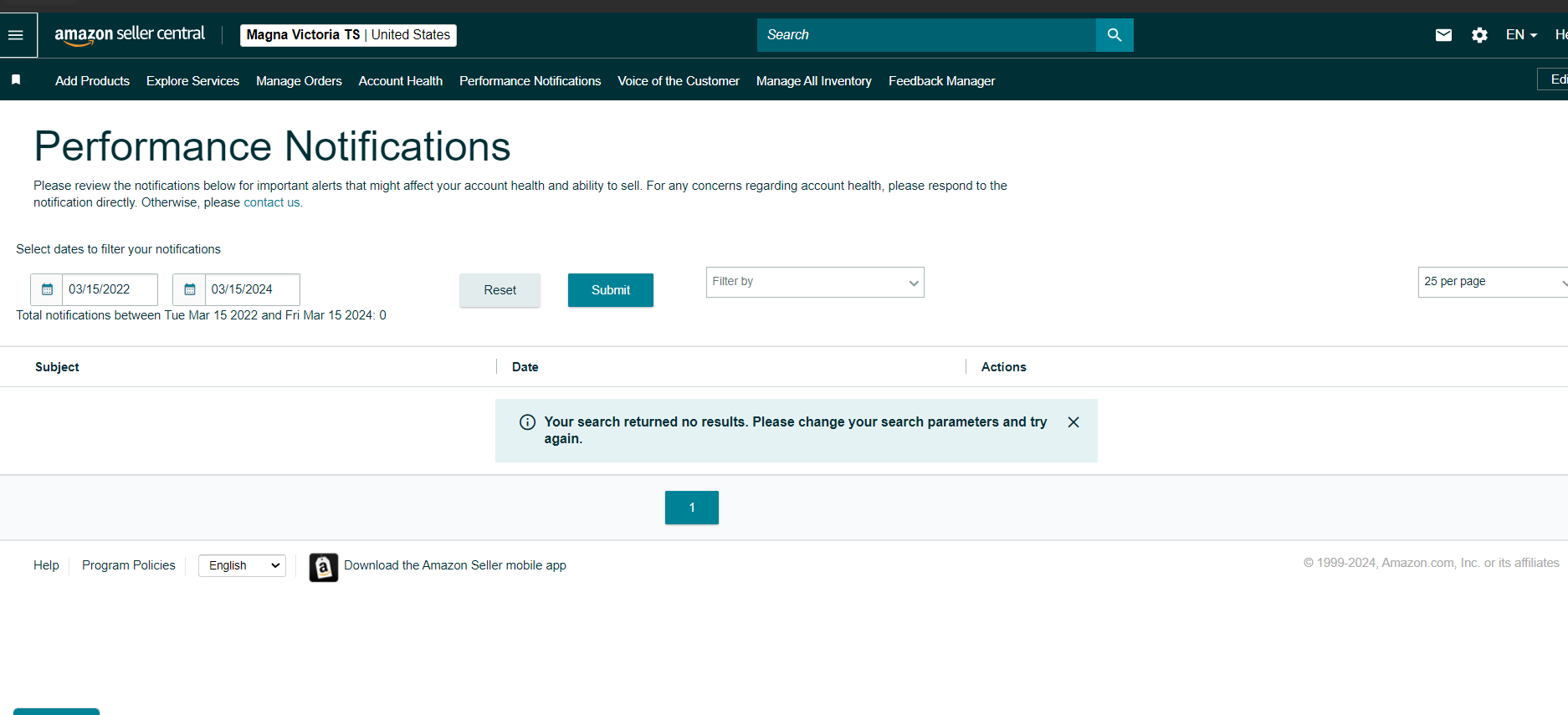
Task: Click the bookmark icon in navigation bar
Action: click(x=16, y=80)
